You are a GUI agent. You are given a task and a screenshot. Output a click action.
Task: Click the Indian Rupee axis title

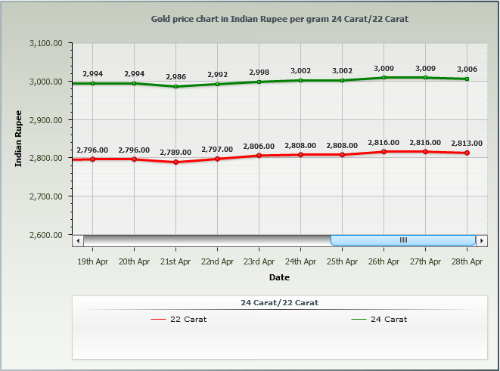point(18,139)
